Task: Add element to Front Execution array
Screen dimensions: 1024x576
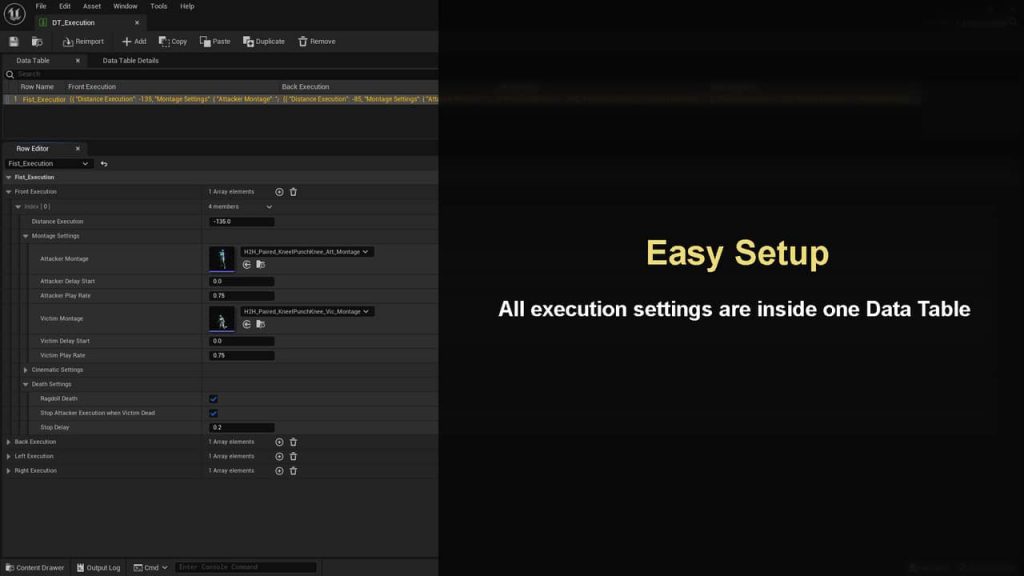Action: tap(280, 192)
